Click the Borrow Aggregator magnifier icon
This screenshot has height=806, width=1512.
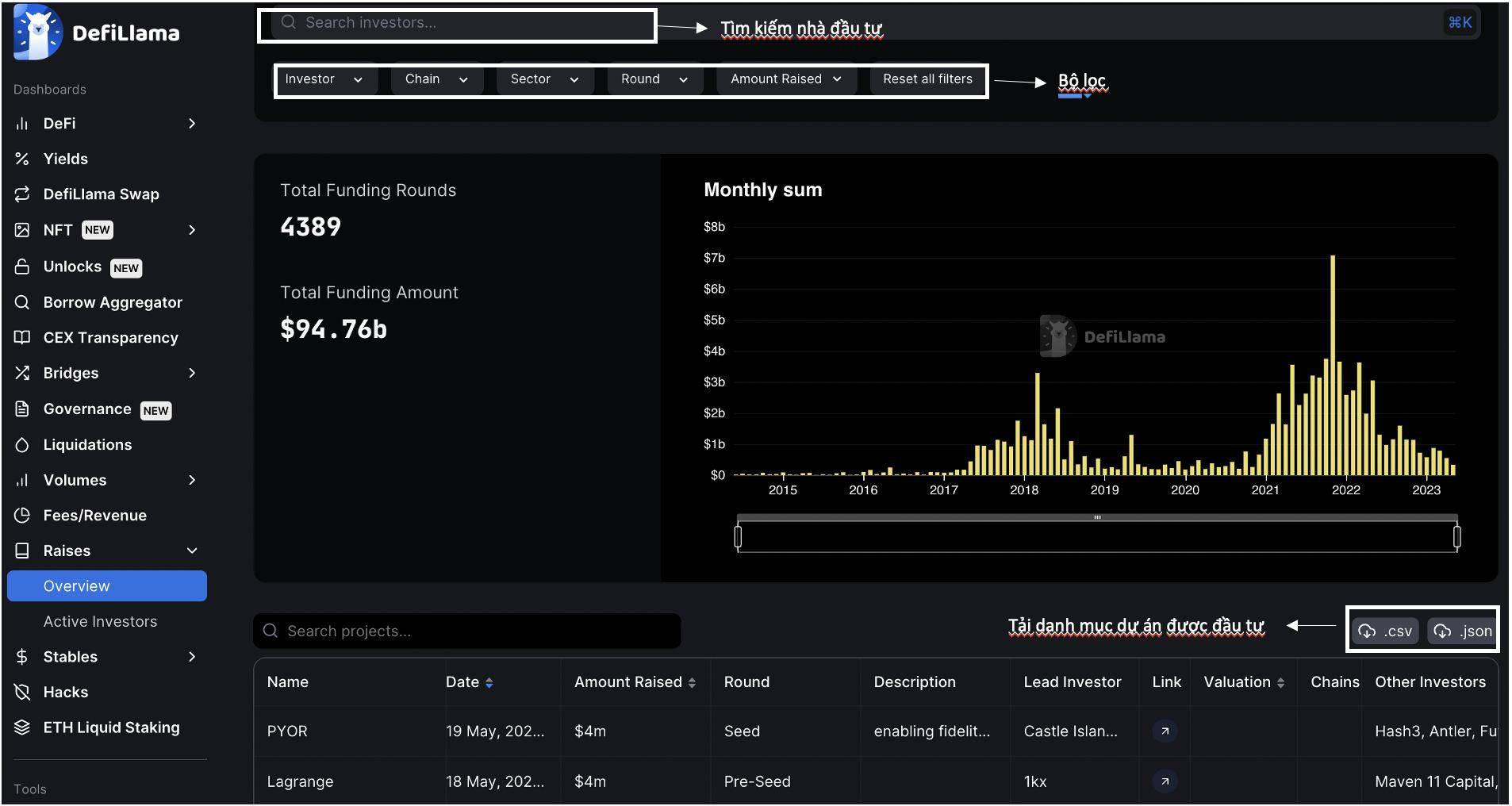(x=22, y=302)
